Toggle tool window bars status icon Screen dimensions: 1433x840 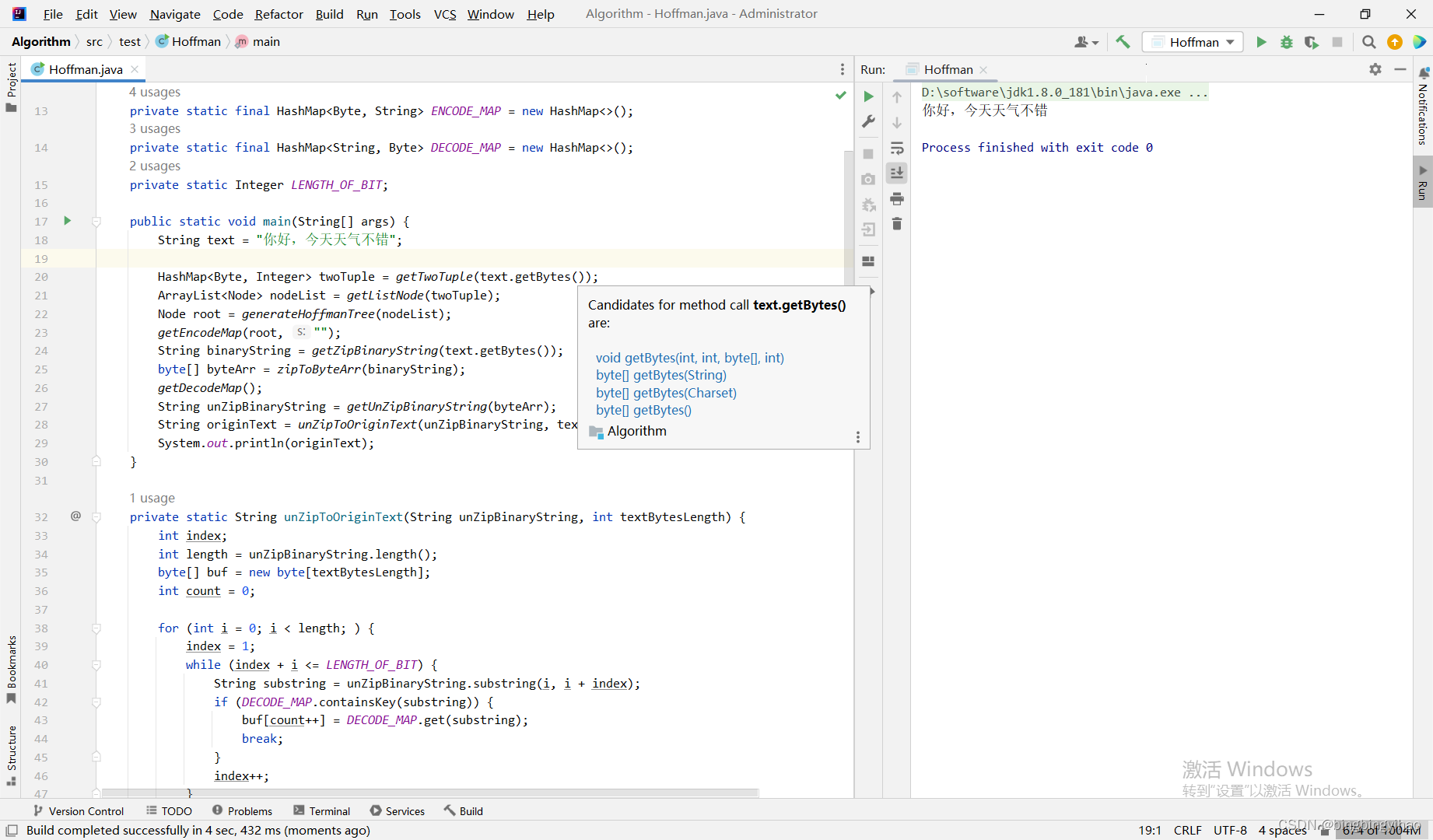tap(12, 830)
